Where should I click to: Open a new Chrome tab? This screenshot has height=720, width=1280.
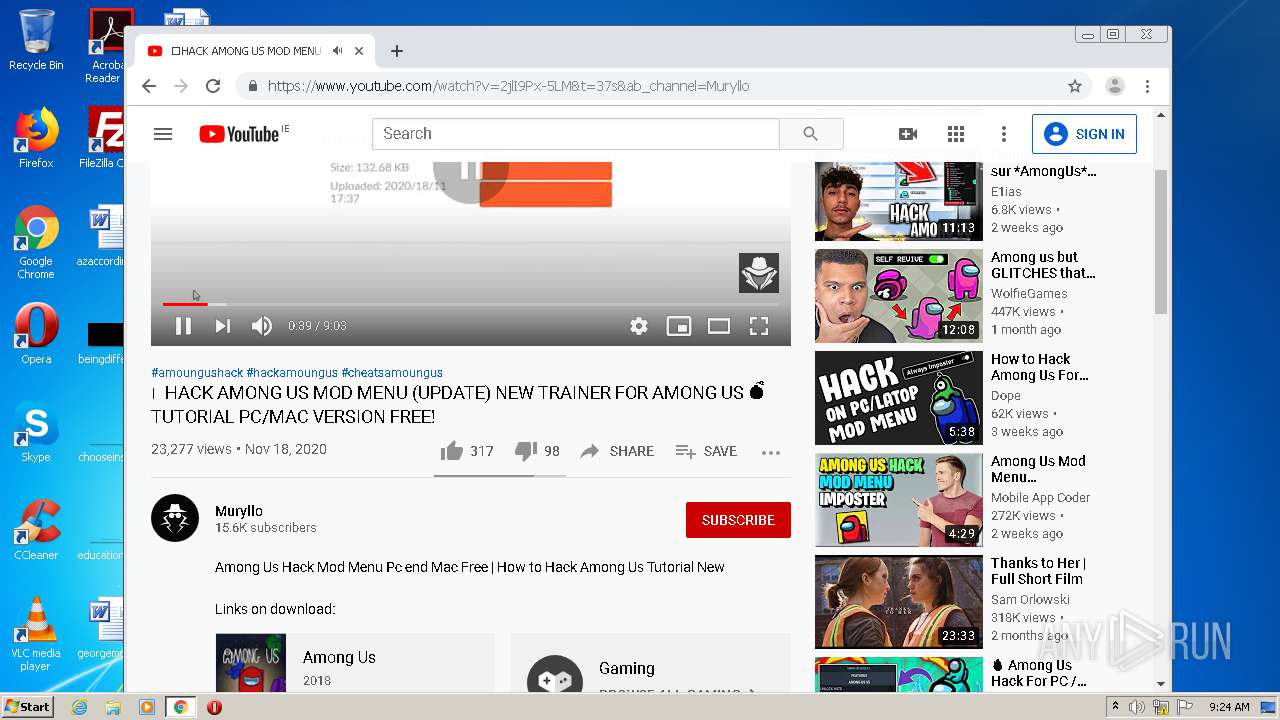click(x=397, y=51)
